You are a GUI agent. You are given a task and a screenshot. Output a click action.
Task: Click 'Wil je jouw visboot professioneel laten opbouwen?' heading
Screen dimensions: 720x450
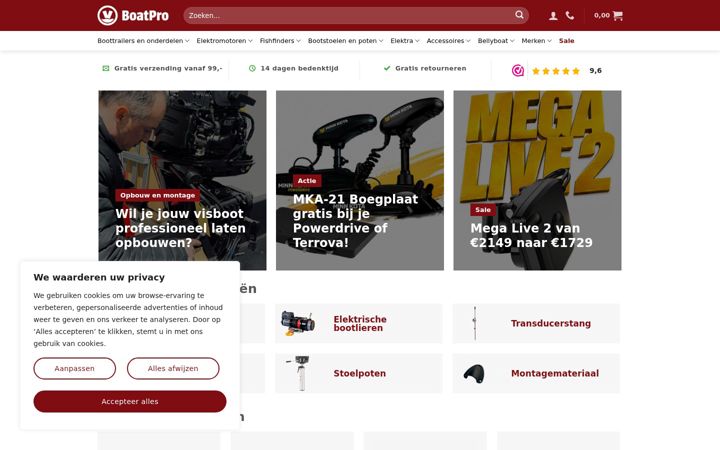click(180, 228)
